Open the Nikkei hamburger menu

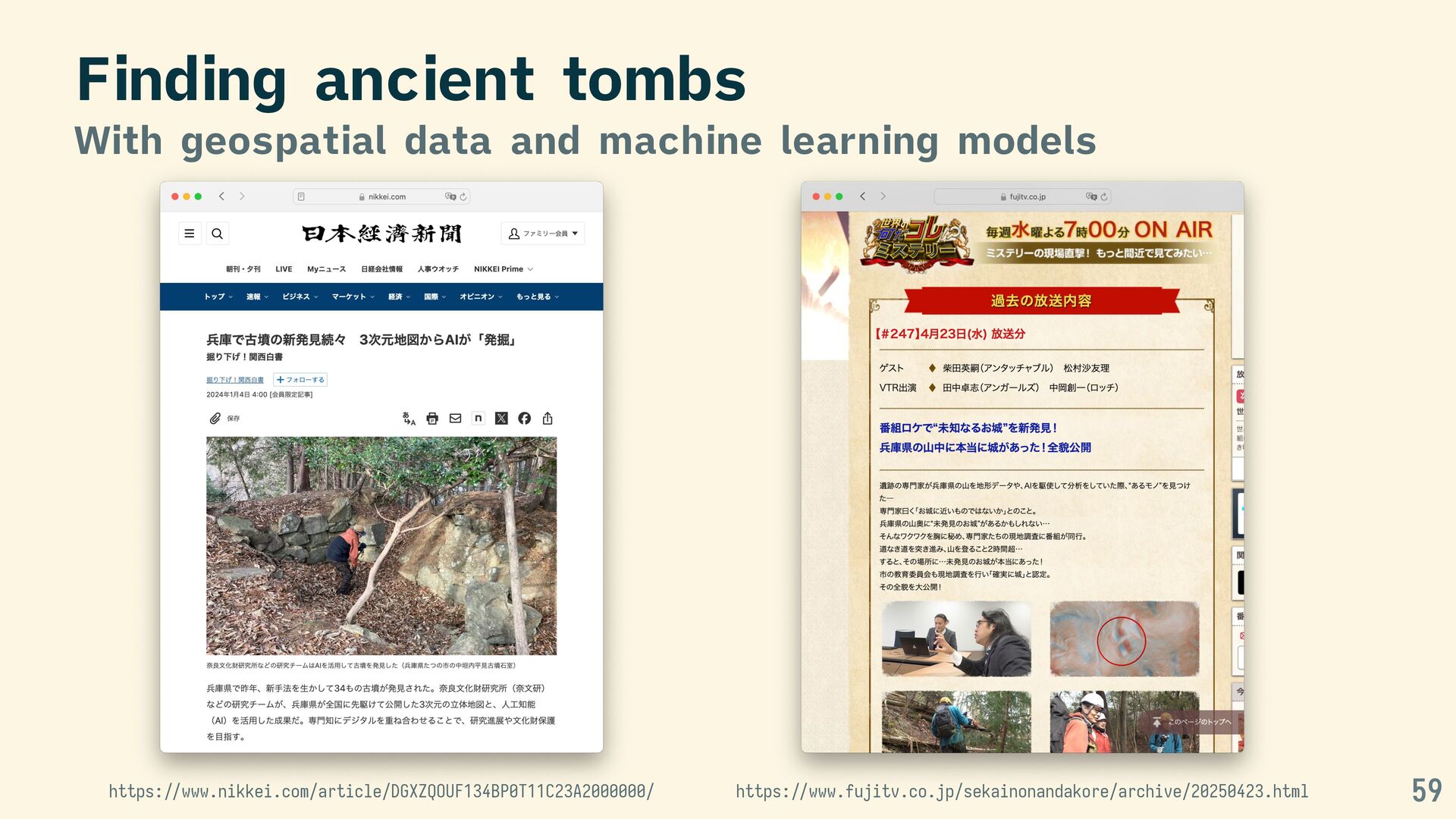pos(190,234)
